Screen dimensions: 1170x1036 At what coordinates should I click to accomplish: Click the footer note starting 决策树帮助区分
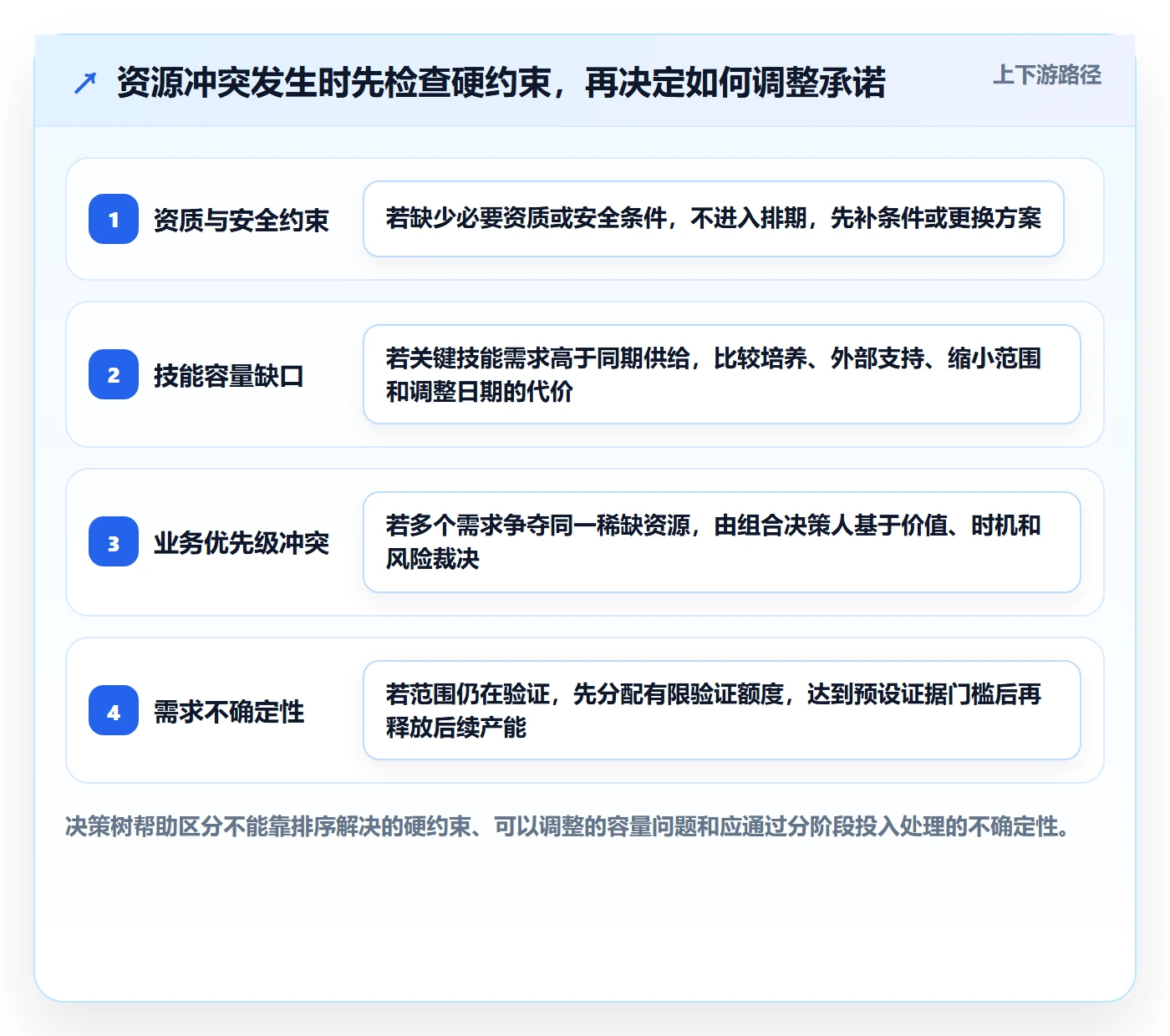569,826
